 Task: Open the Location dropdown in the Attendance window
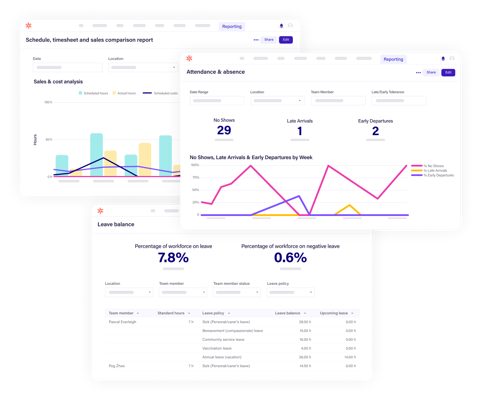[x=277, y=100]
